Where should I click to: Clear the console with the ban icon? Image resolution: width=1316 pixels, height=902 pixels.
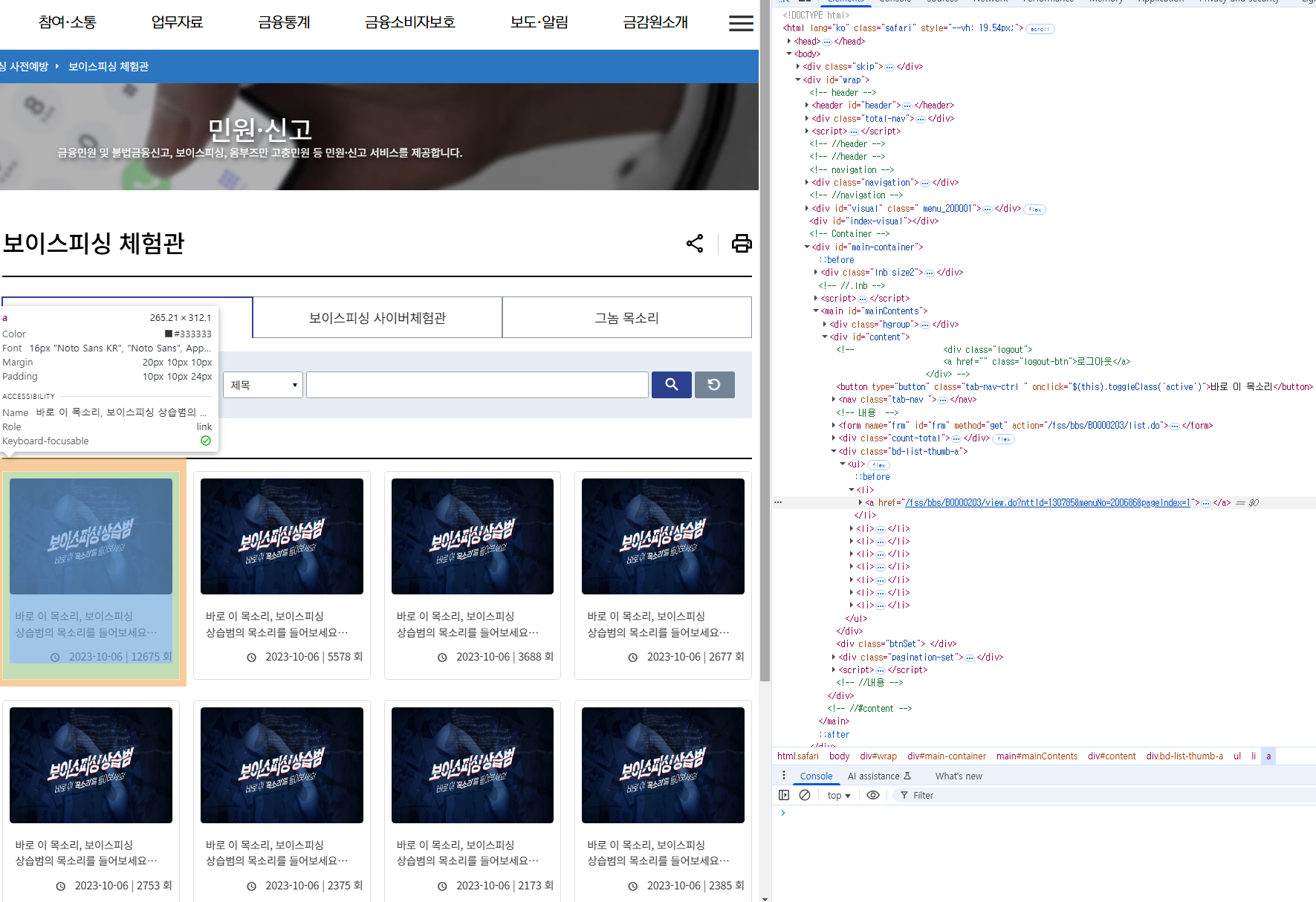point(805,795)
